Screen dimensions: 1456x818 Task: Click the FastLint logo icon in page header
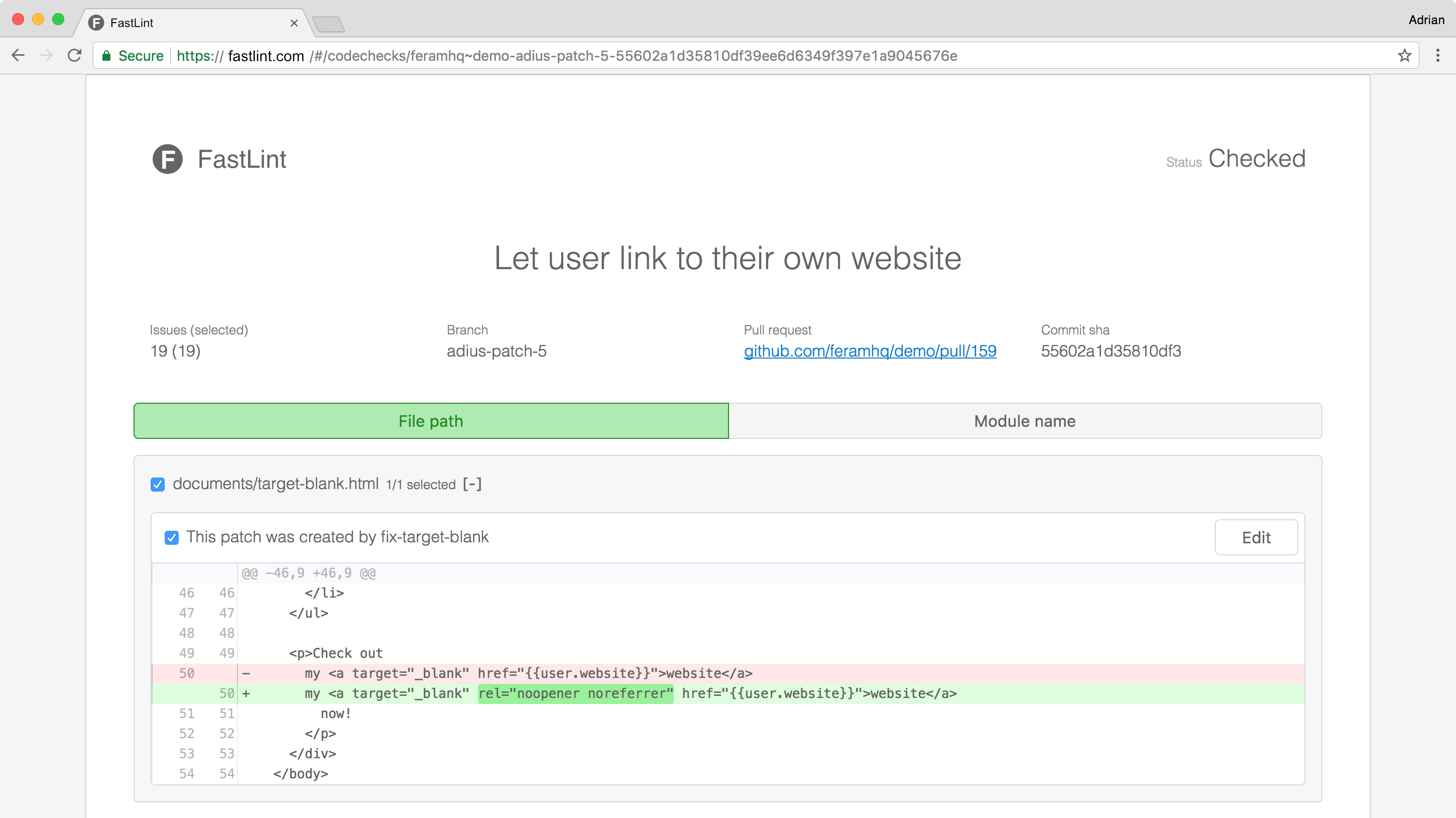(167, 159)
